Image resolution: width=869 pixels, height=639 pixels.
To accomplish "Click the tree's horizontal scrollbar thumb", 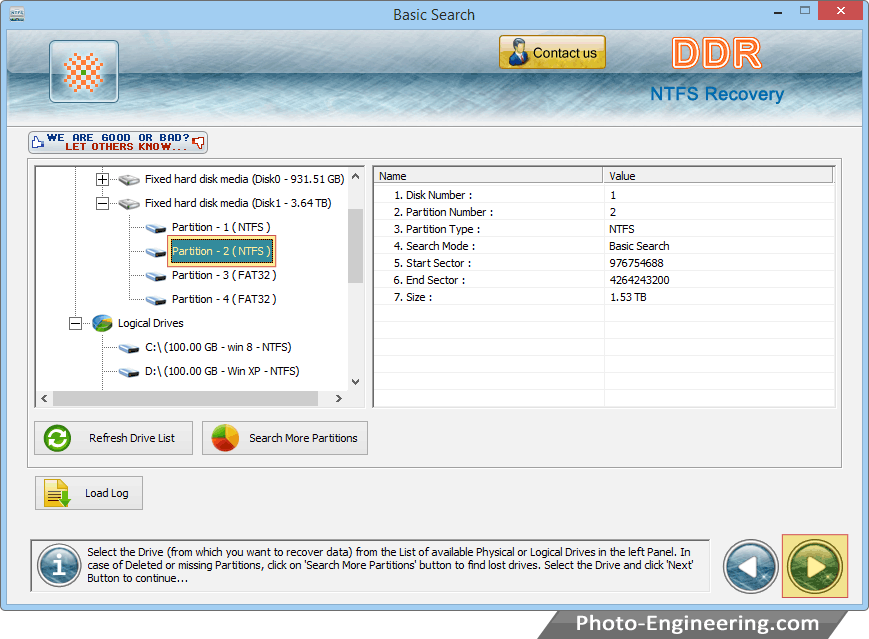I will (186, 398).
